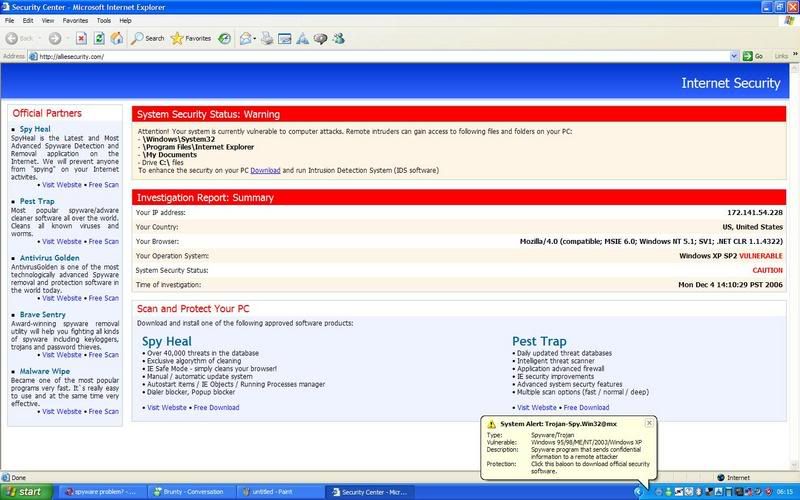Image resolution: width=800 pixels, height=500 pixels.
Task: Open the Edit menu
Action: point(28,20)
